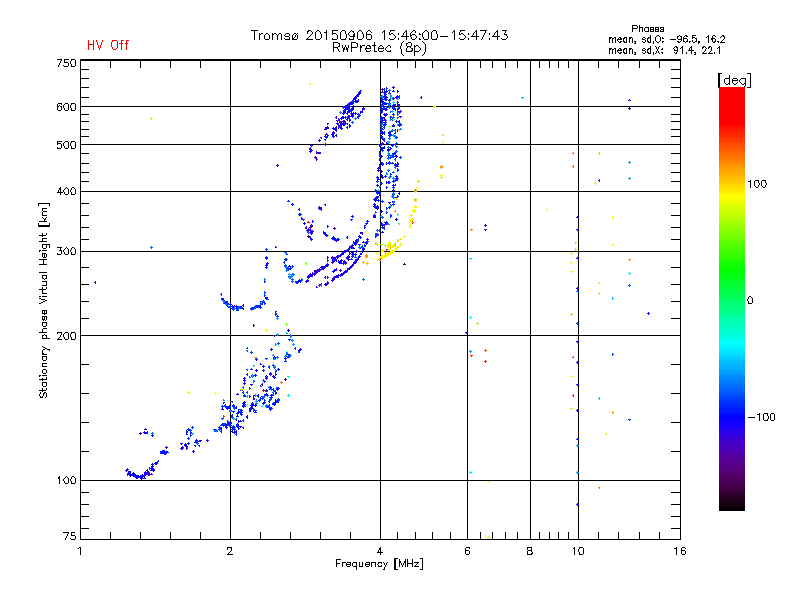Click the y-axis '400' label

(66, 191)
